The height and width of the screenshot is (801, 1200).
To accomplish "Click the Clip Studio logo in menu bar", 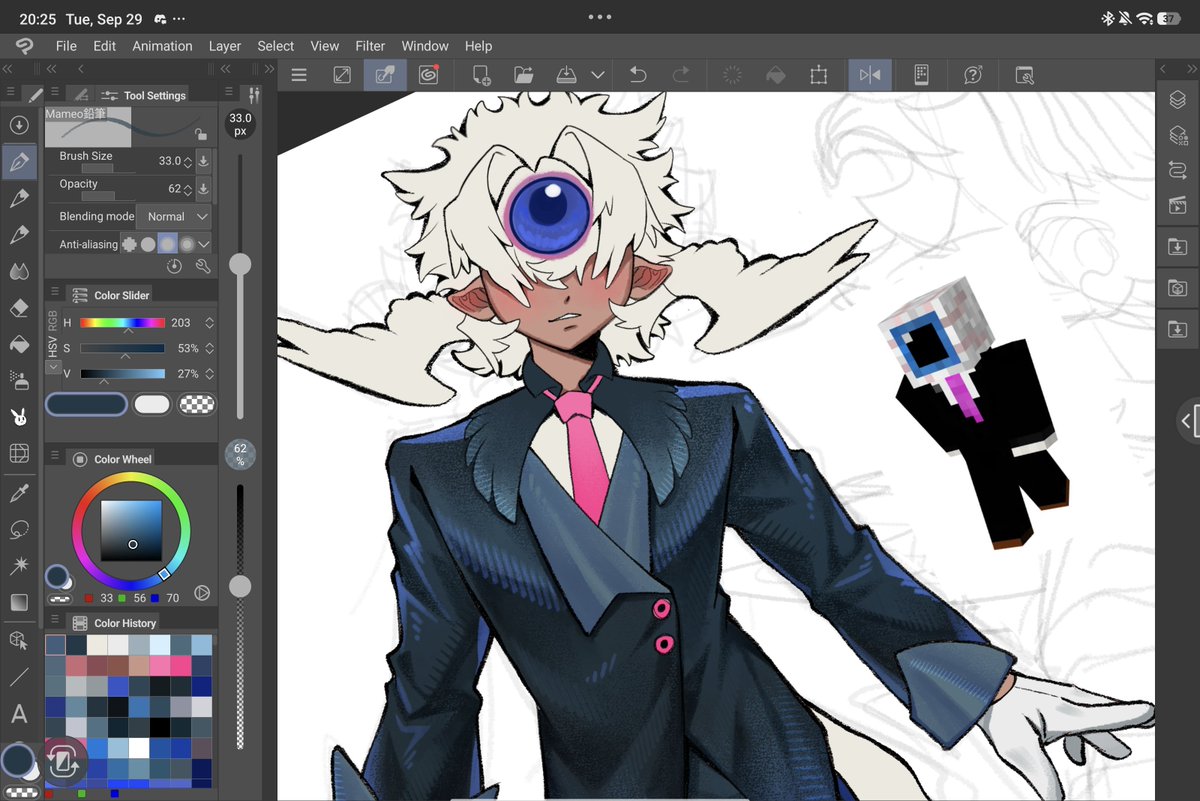I will 24,46.
